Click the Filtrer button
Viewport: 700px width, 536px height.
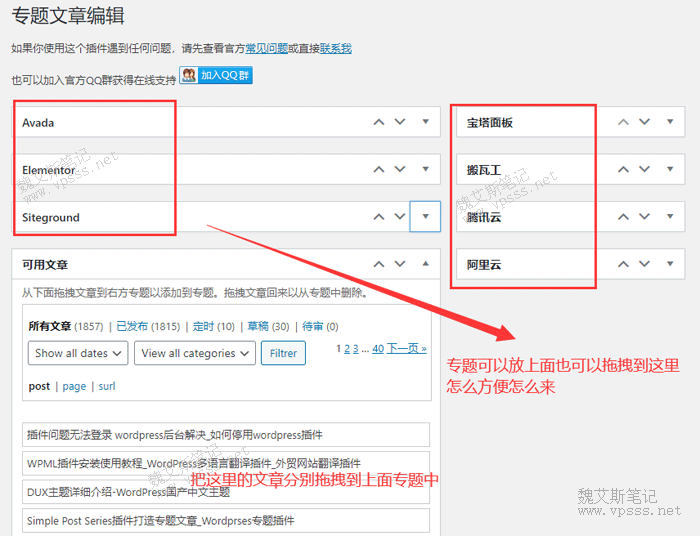pos(283,353)
